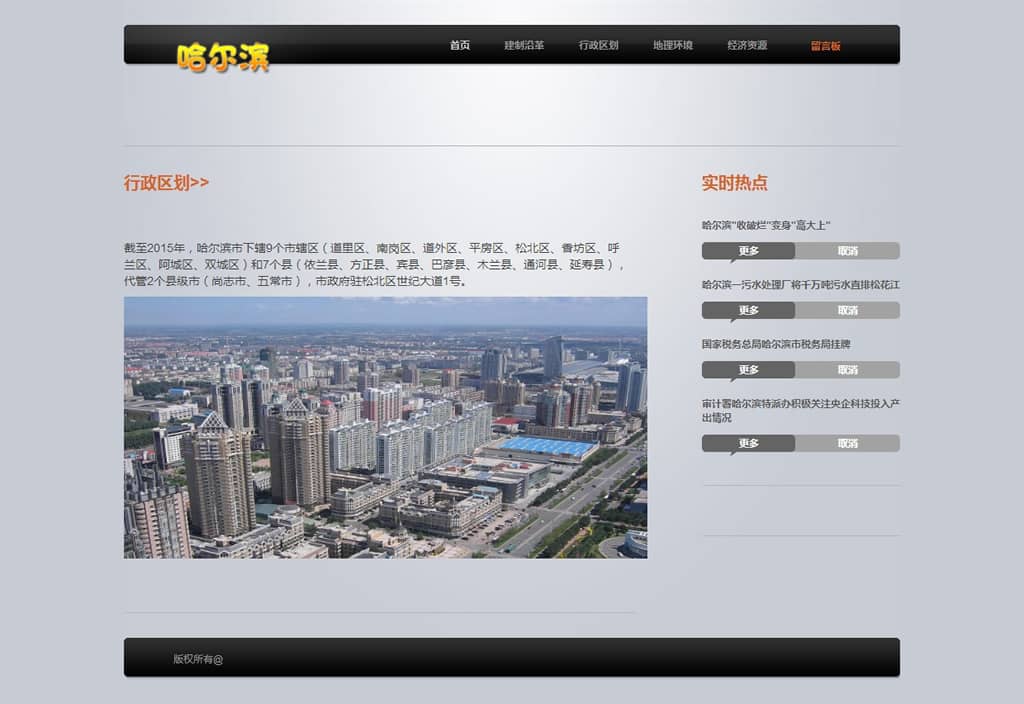
Task: Click the Harbin city aerial photo
Action: coord(385,427)
